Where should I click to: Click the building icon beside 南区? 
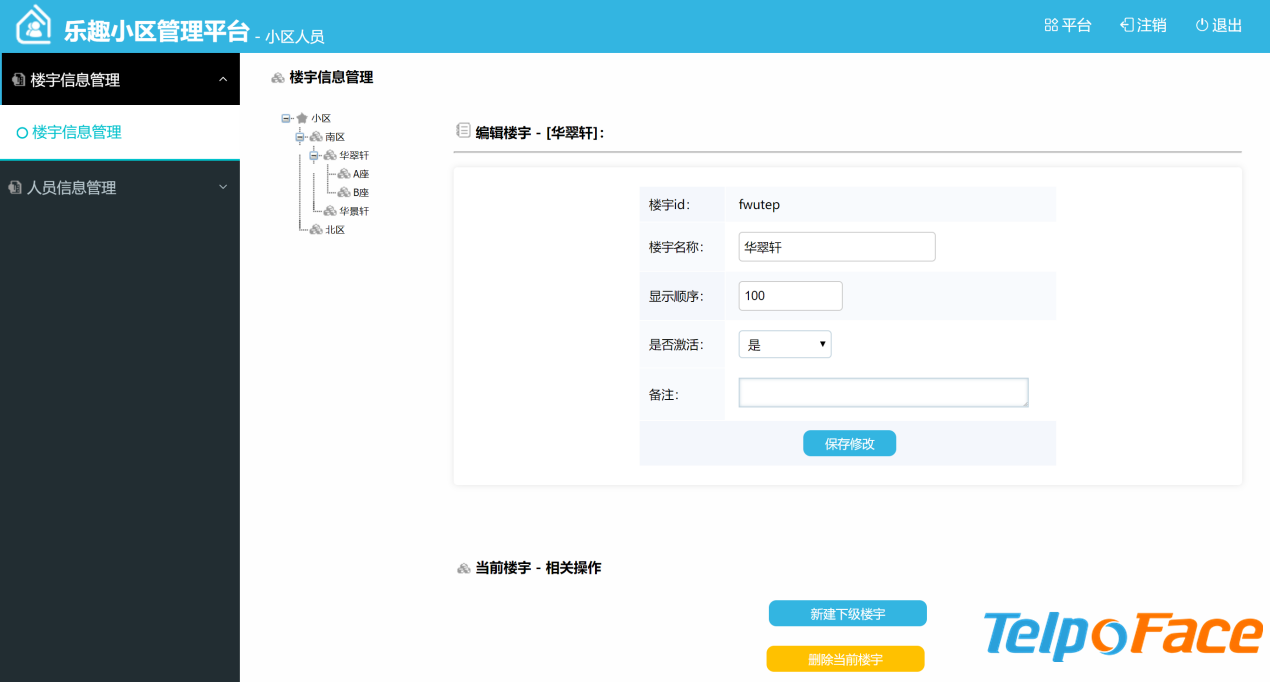click(x=316, y=137)
